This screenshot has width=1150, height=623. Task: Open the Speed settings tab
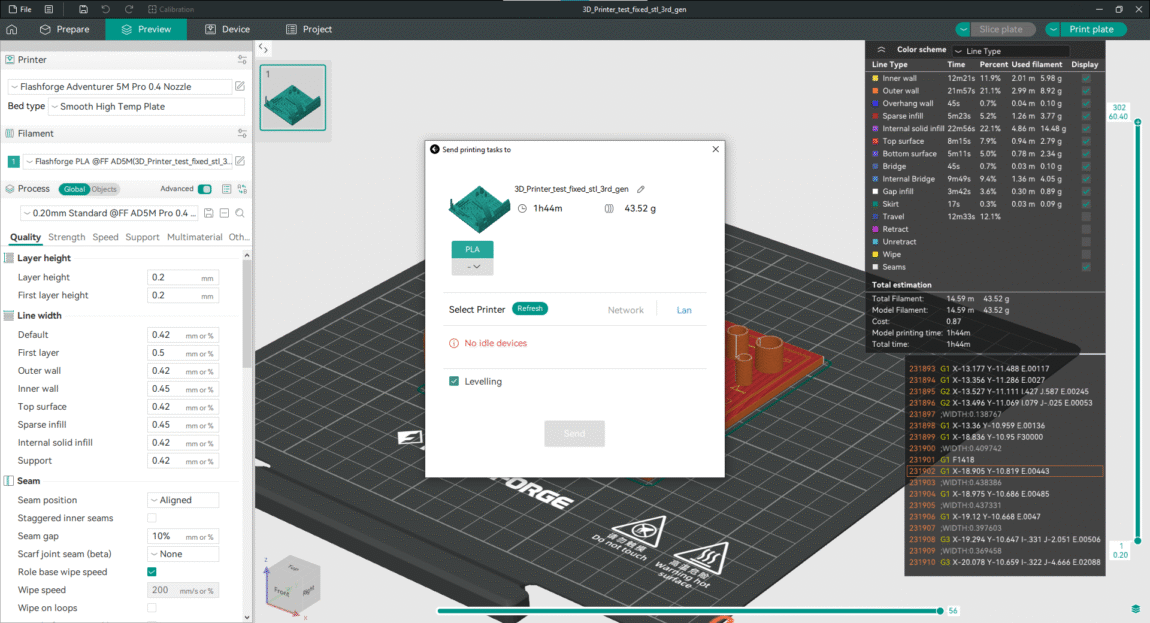pyautogui.click(x=105, y=237)
